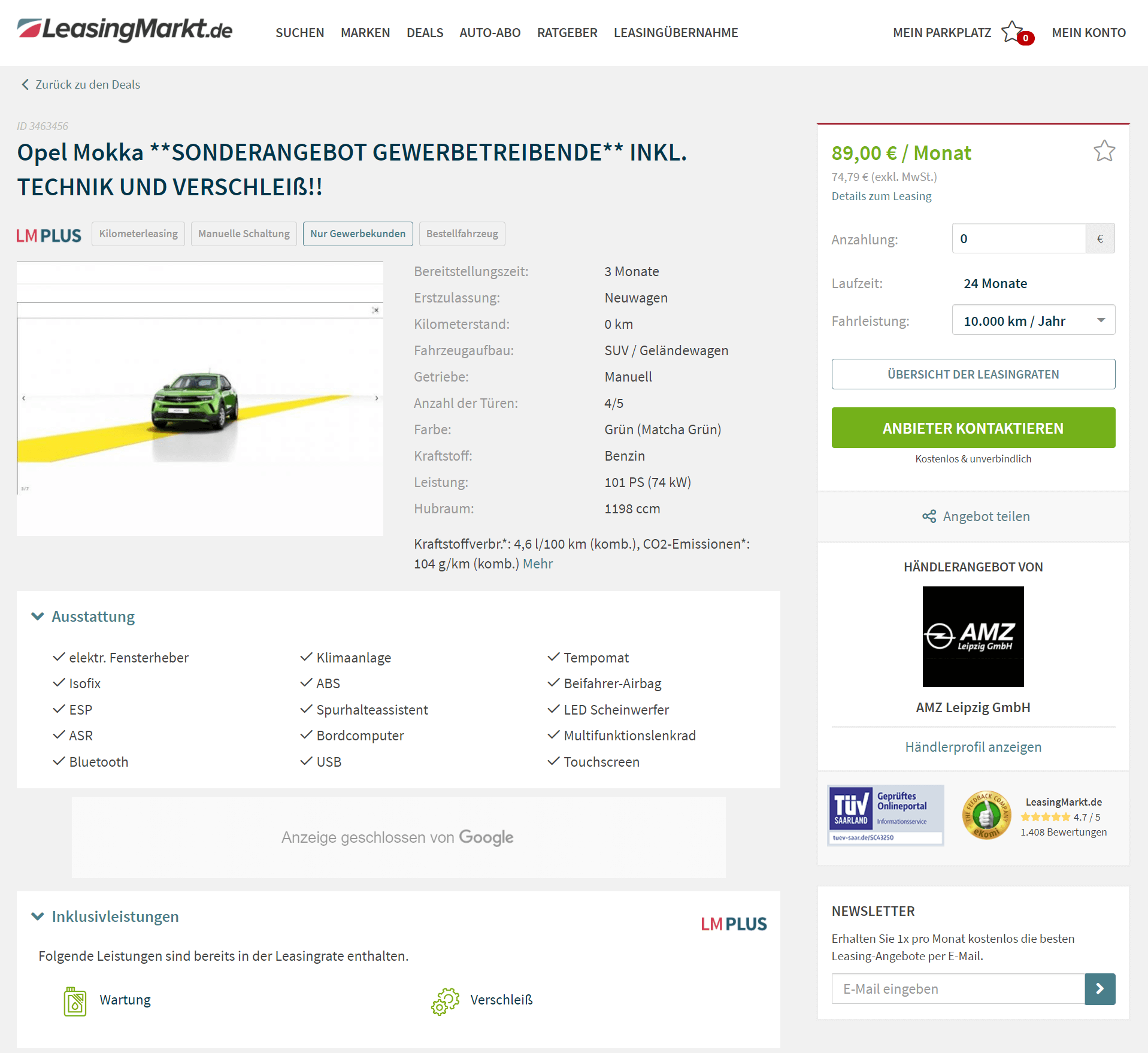
Task: Click the 24 Monate Laufzeit value
Action: [x=995, y=283]
